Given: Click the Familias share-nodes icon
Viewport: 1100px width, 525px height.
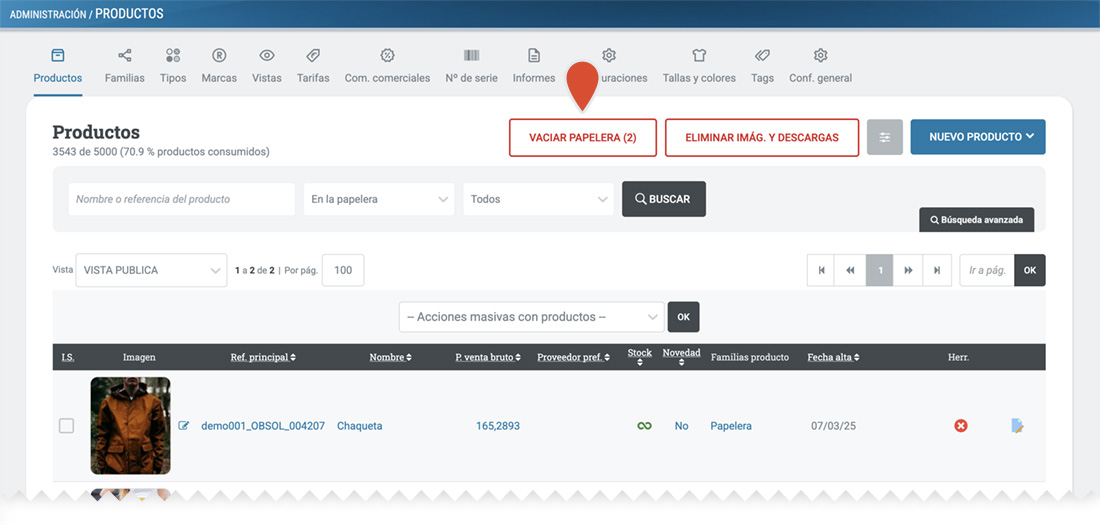Looking at the screenshot, I should tap(125, 55).
